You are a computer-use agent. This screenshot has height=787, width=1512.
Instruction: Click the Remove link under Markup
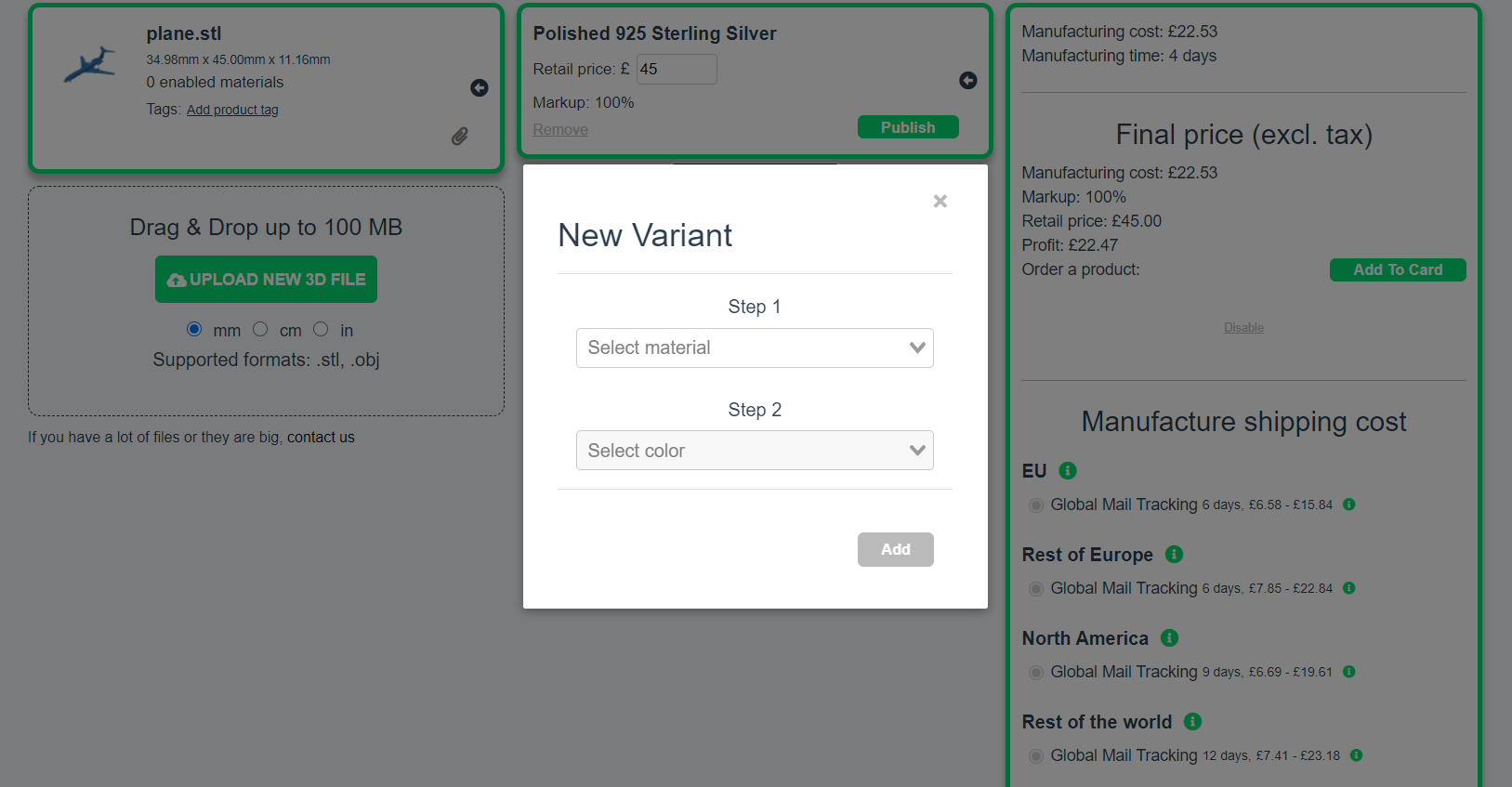[560, 130]
